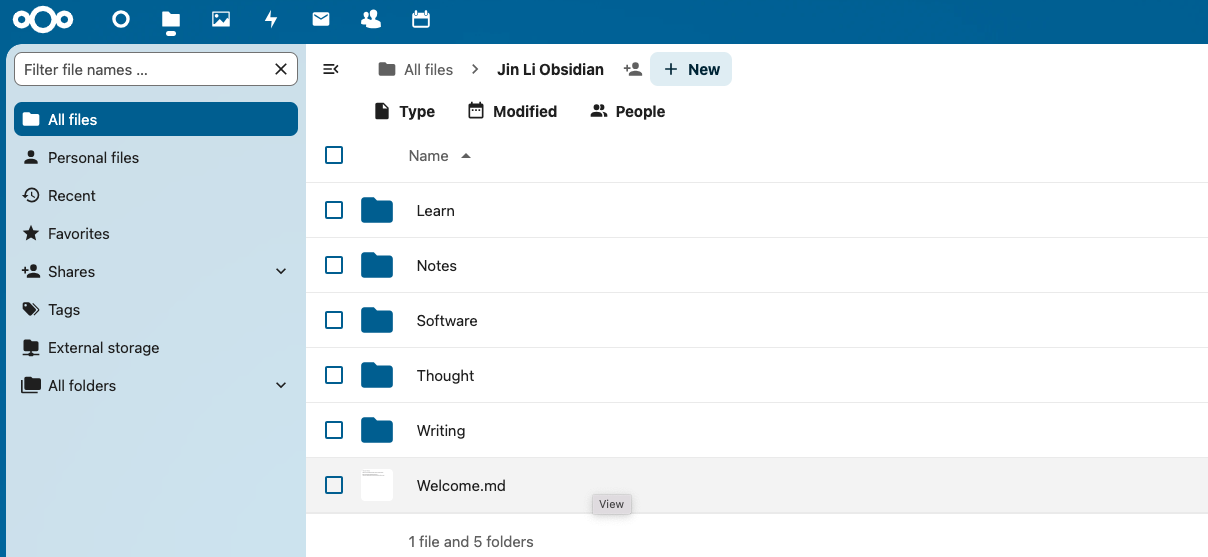Screen dimensions: 1208x557
Task: Open the Calendar app in top bar
Action: point(421,19)
